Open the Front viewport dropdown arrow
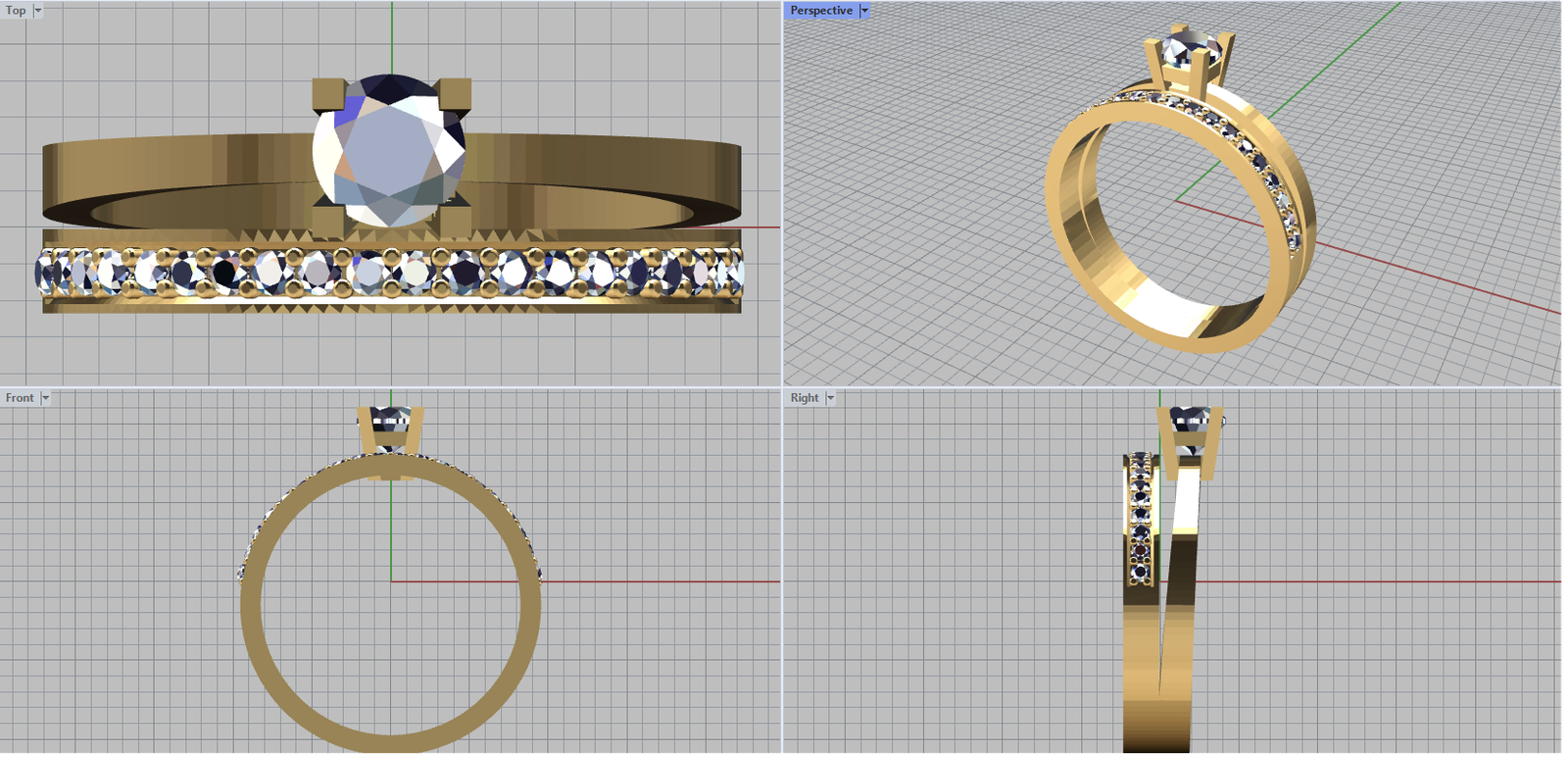Viewport: 1568px width, 757px height. (x=45, y=398)
